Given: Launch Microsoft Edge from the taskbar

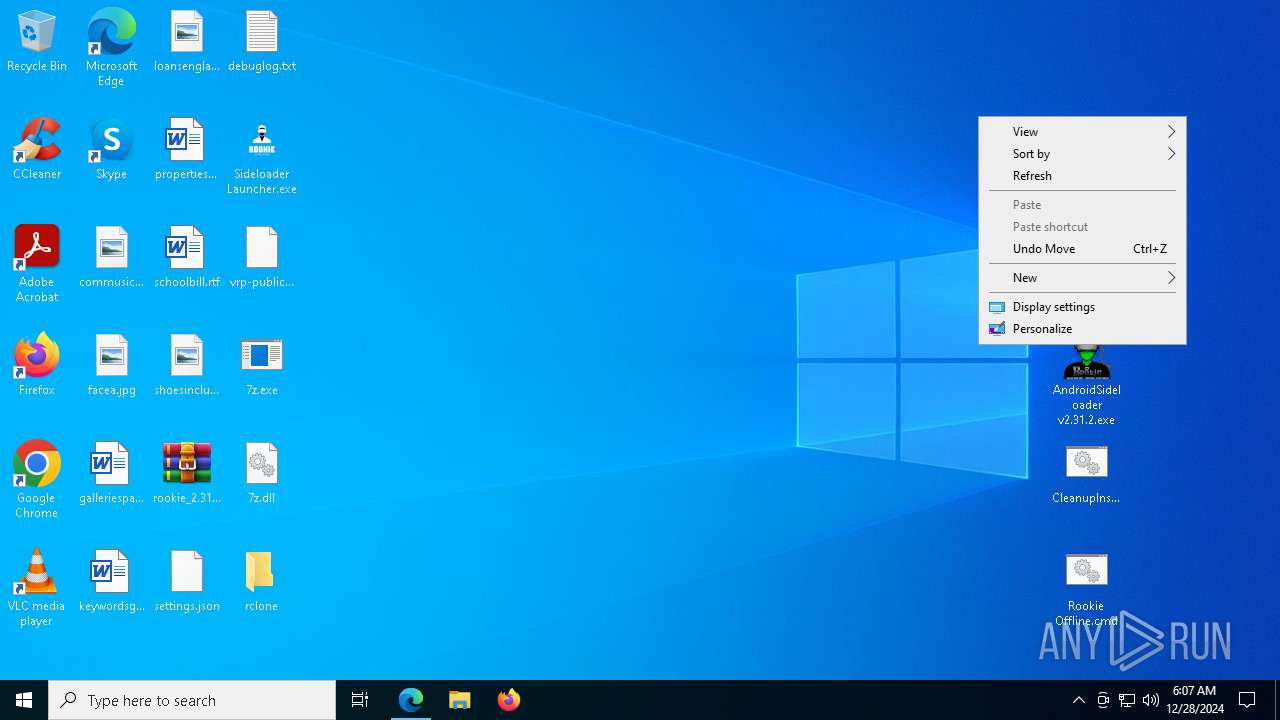Looking at the screenshot, I should point(411,700).
